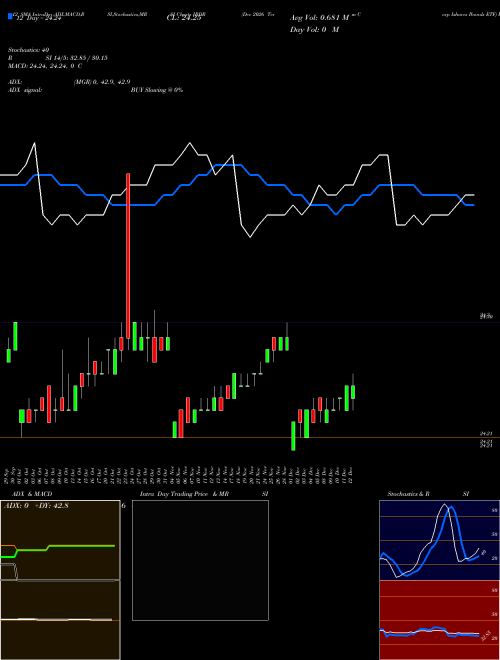The width and height of the screenshot is (500, 660).
Task: Select the 'BUY Slowing @ 0%' signal text
Action: [157, 90]
